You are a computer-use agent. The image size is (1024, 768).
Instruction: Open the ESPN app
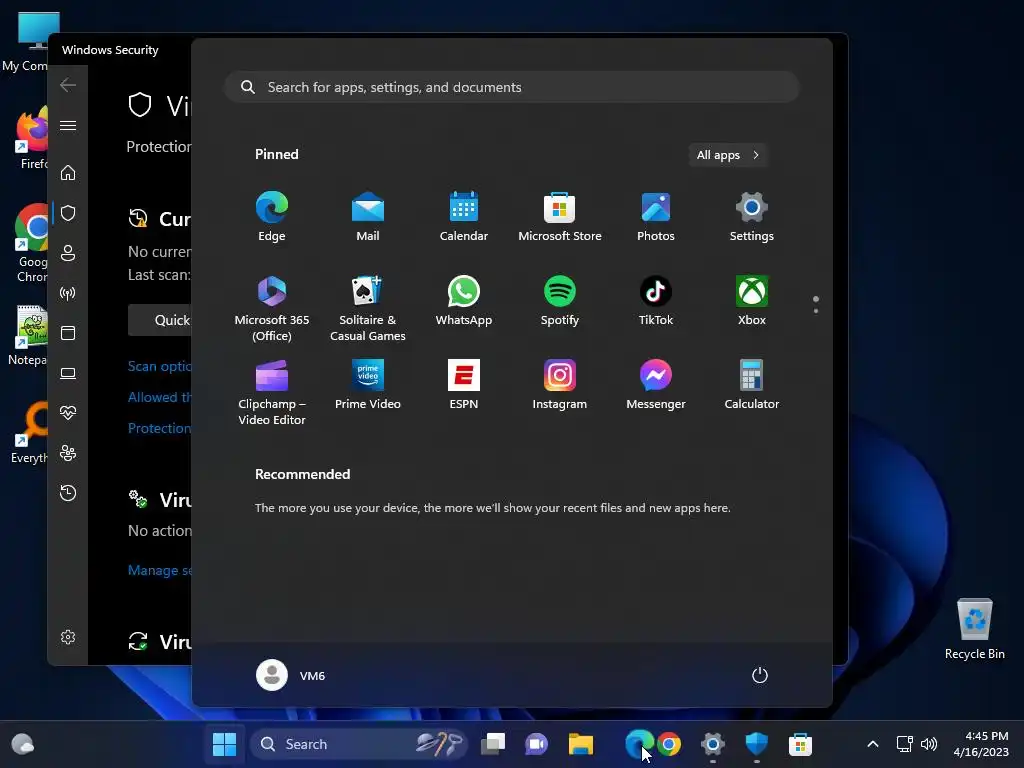point(464,385)
